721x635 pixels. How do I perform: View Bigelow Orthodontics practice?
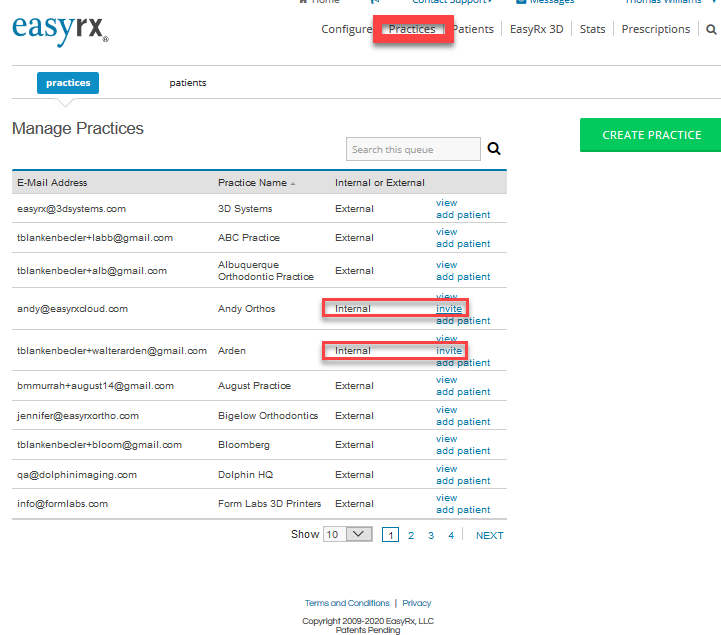click(x=446, y=410)
